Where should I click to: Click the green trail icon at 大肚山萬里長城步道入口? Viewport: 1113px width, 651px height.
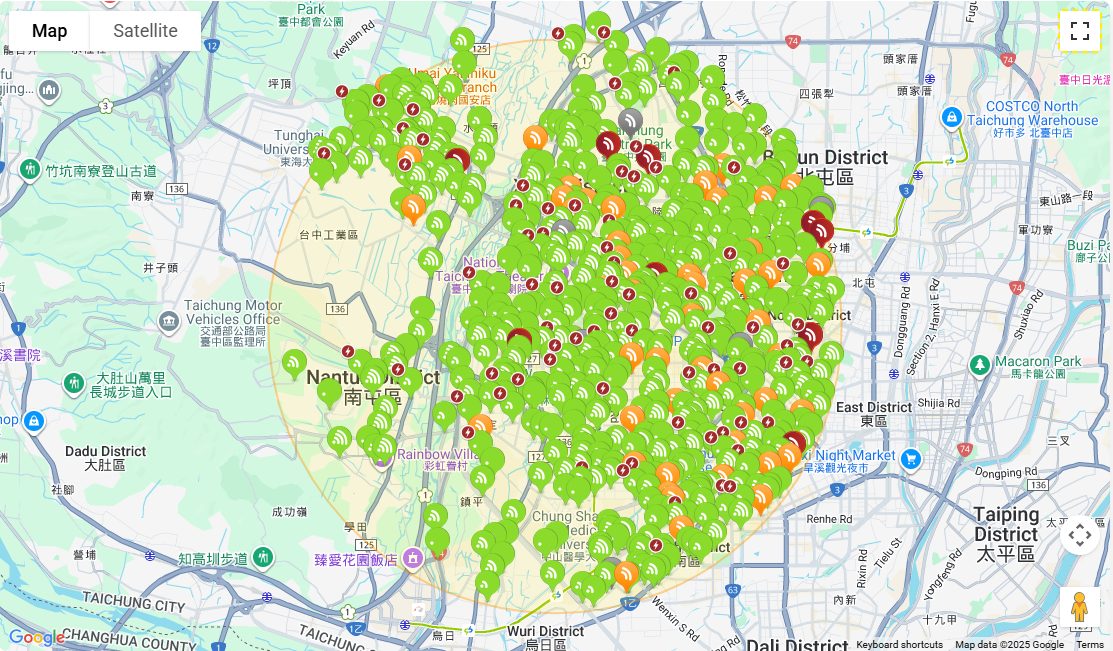pos(74,382)
